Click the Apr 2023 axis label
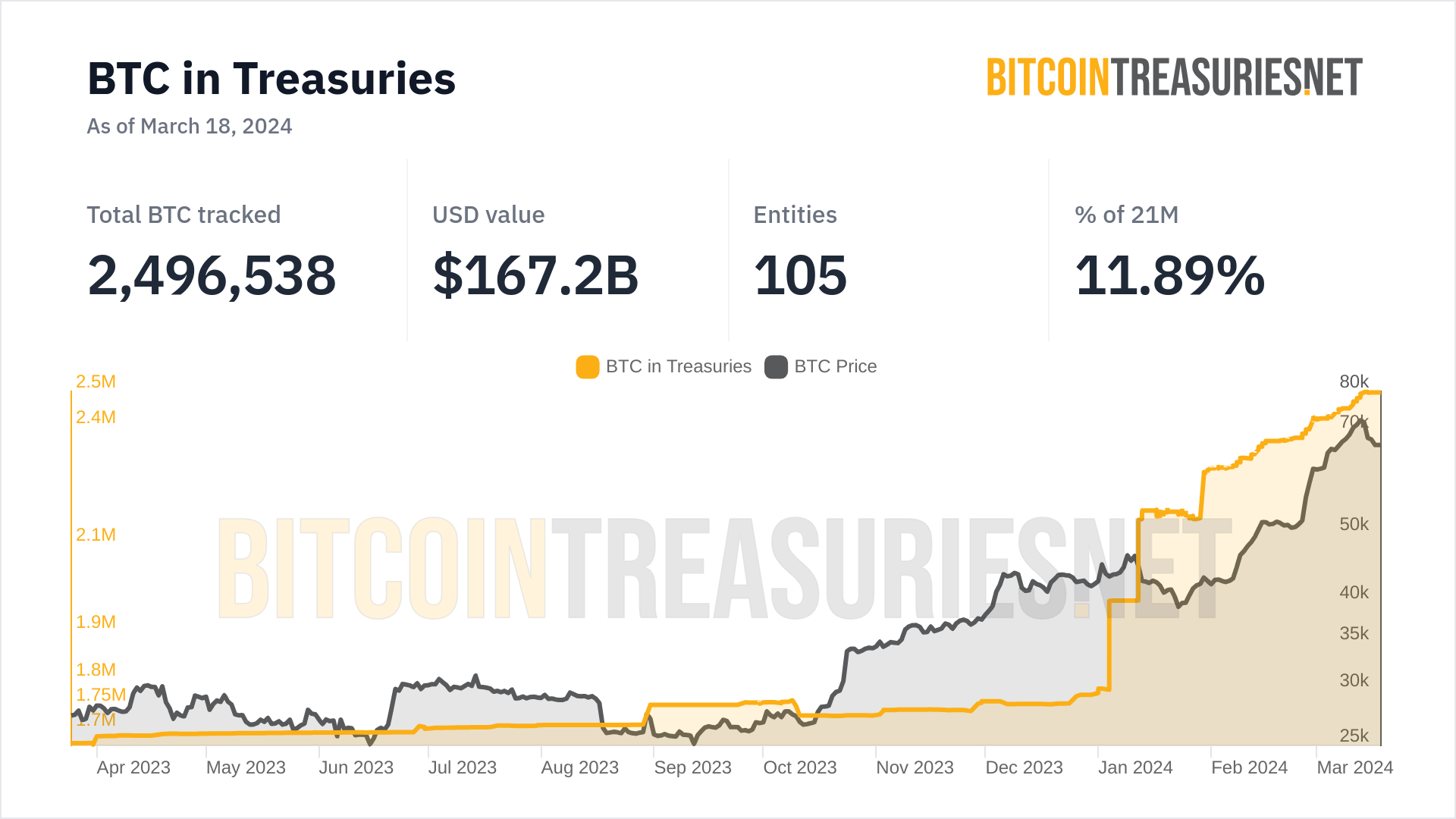This screenshot has width=1456, height=819. (133, 768)
